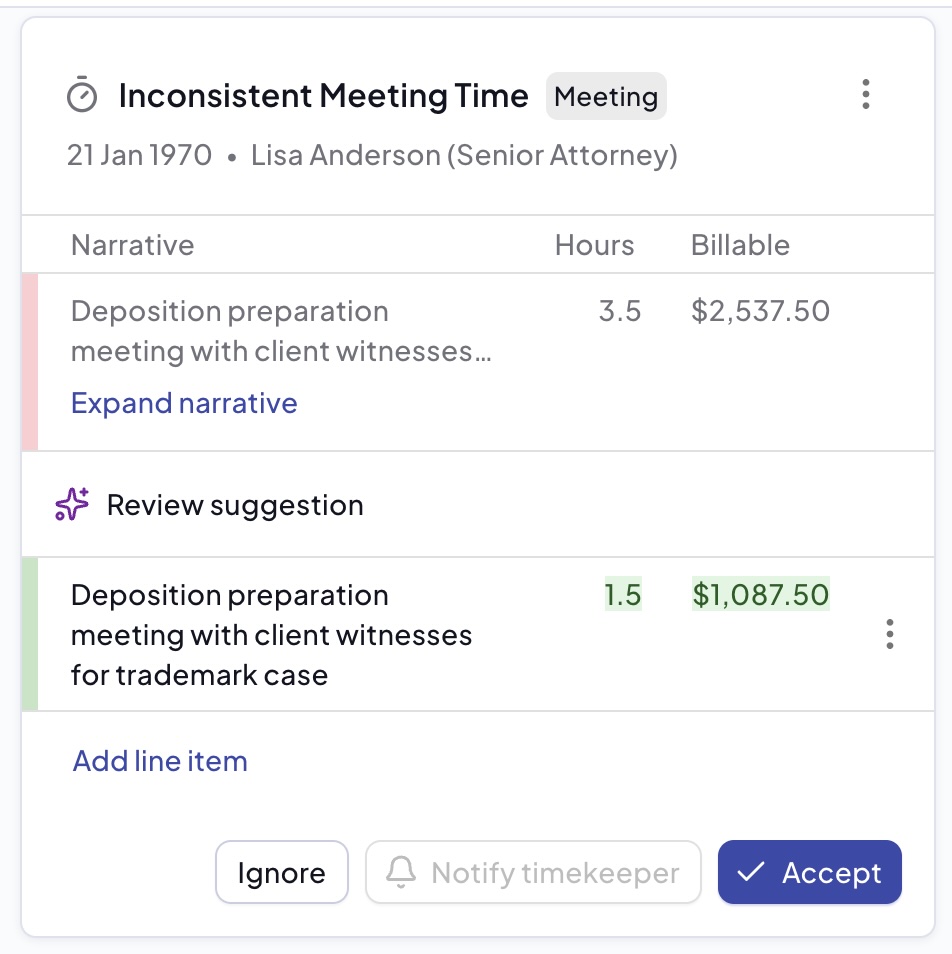Click the suggested narrative text for trademark case
This screenshot has width=952, height=954.
click(x=271, y=635)
